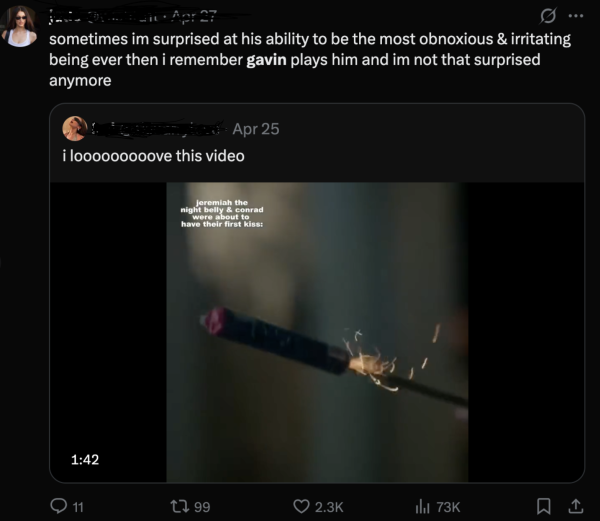Click the share upload icon
The height and width of the screenshot is (521, 600).
pos(575,506)
